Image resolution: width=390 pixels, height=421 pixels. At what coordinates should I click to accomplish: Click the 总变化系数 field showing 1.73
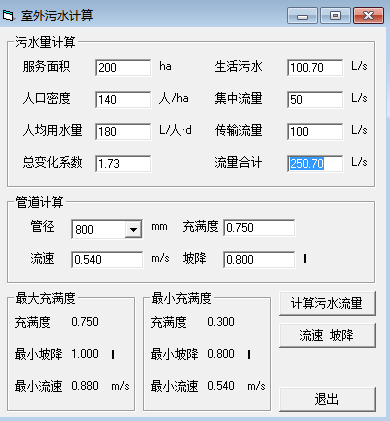[123, 164]
